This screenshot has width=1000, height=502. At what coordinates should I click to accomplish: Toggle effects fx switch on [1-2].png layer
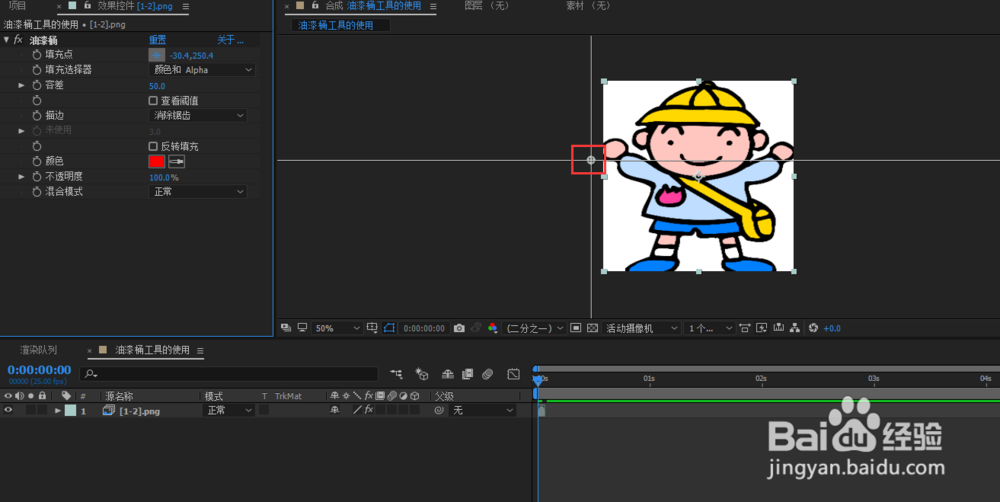[x=369, y=411]
